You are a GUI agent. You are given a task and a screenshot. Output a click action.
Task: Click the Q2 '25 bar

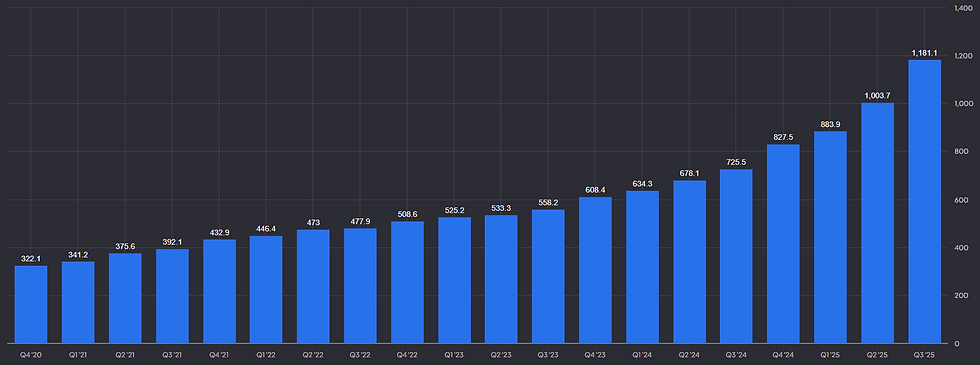click(878, 223)
